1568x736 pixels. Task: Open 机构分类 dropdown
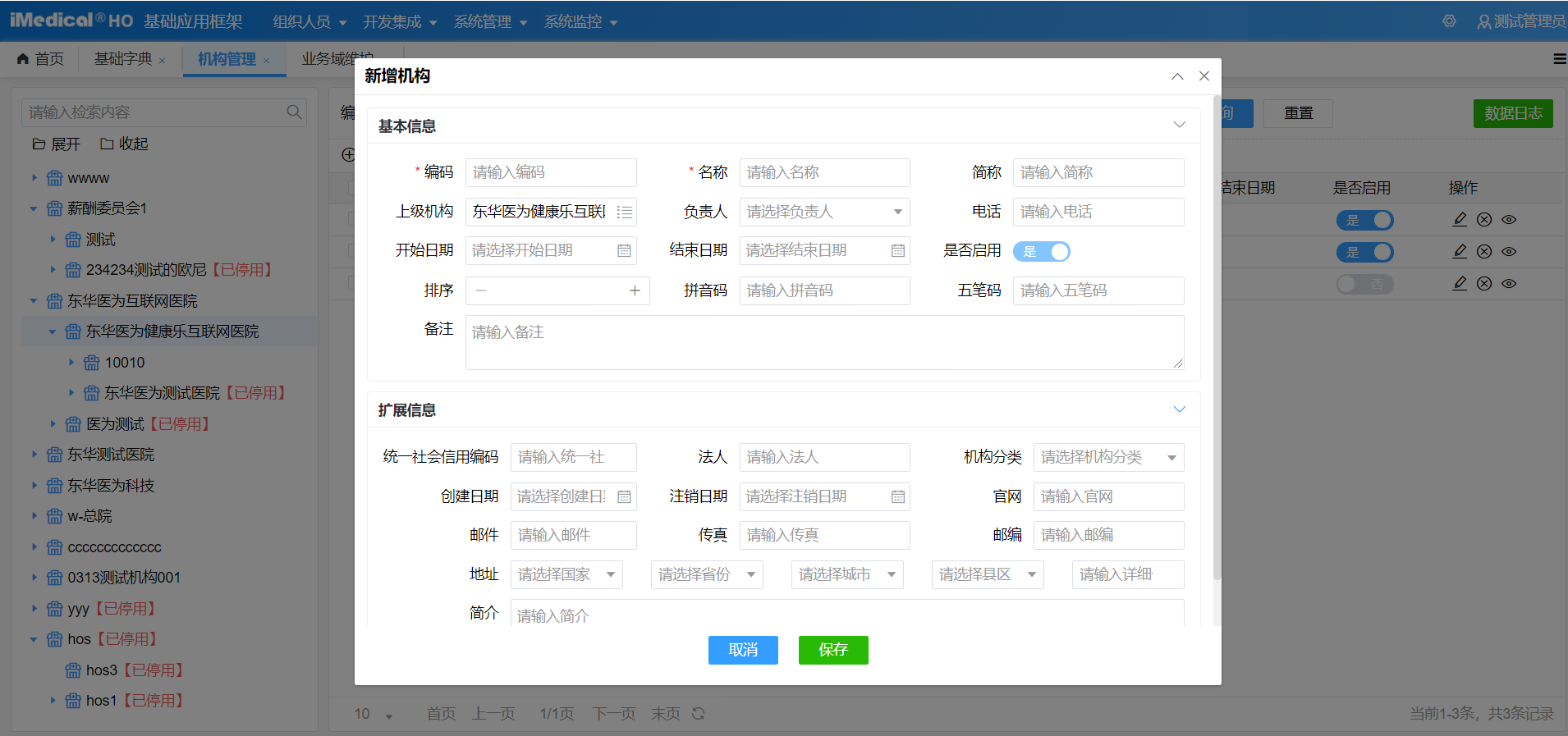[1108, 457]
